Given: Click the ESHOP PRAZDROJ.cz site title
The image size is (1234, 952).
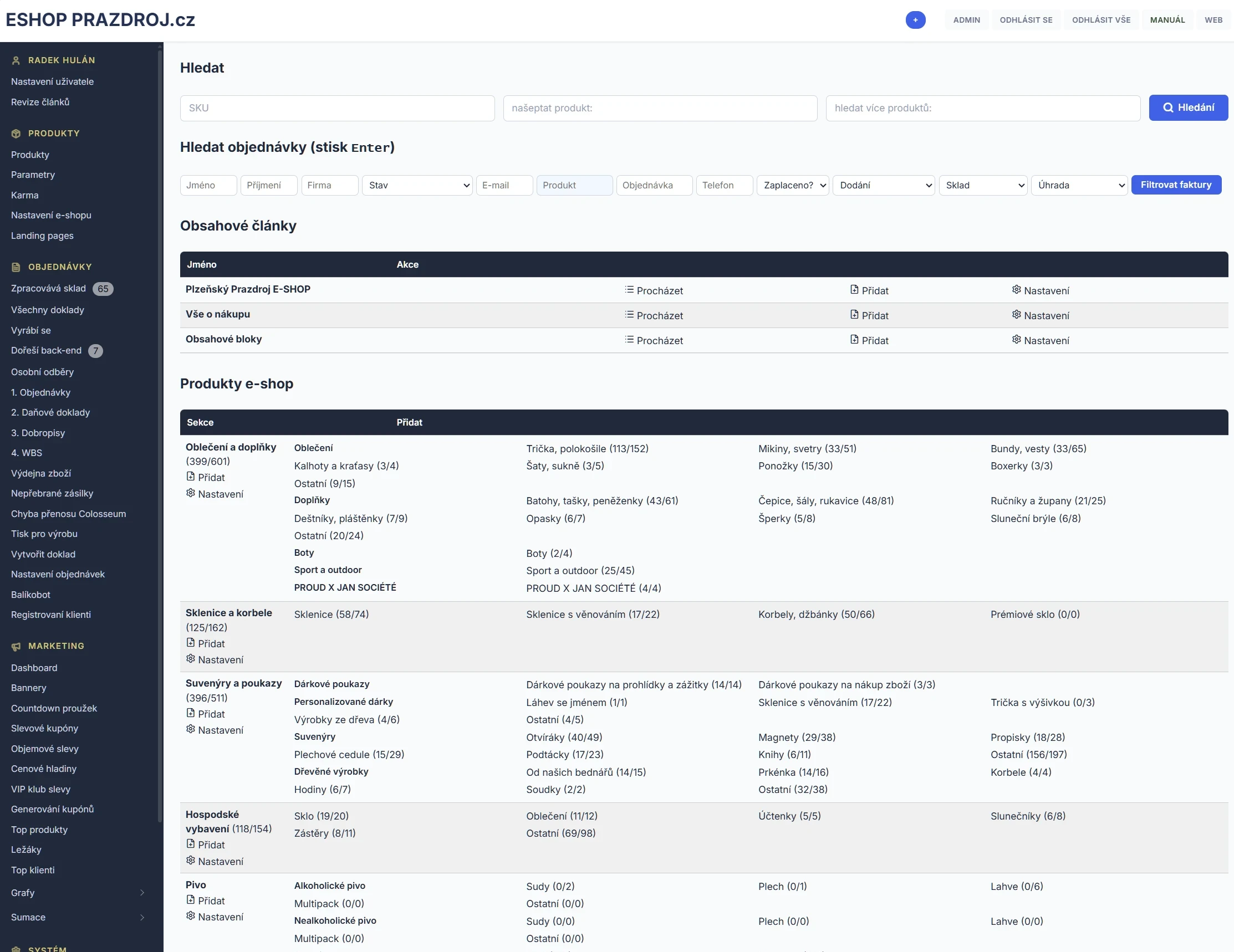Looking at the screenshot, I should coord(100,20).
